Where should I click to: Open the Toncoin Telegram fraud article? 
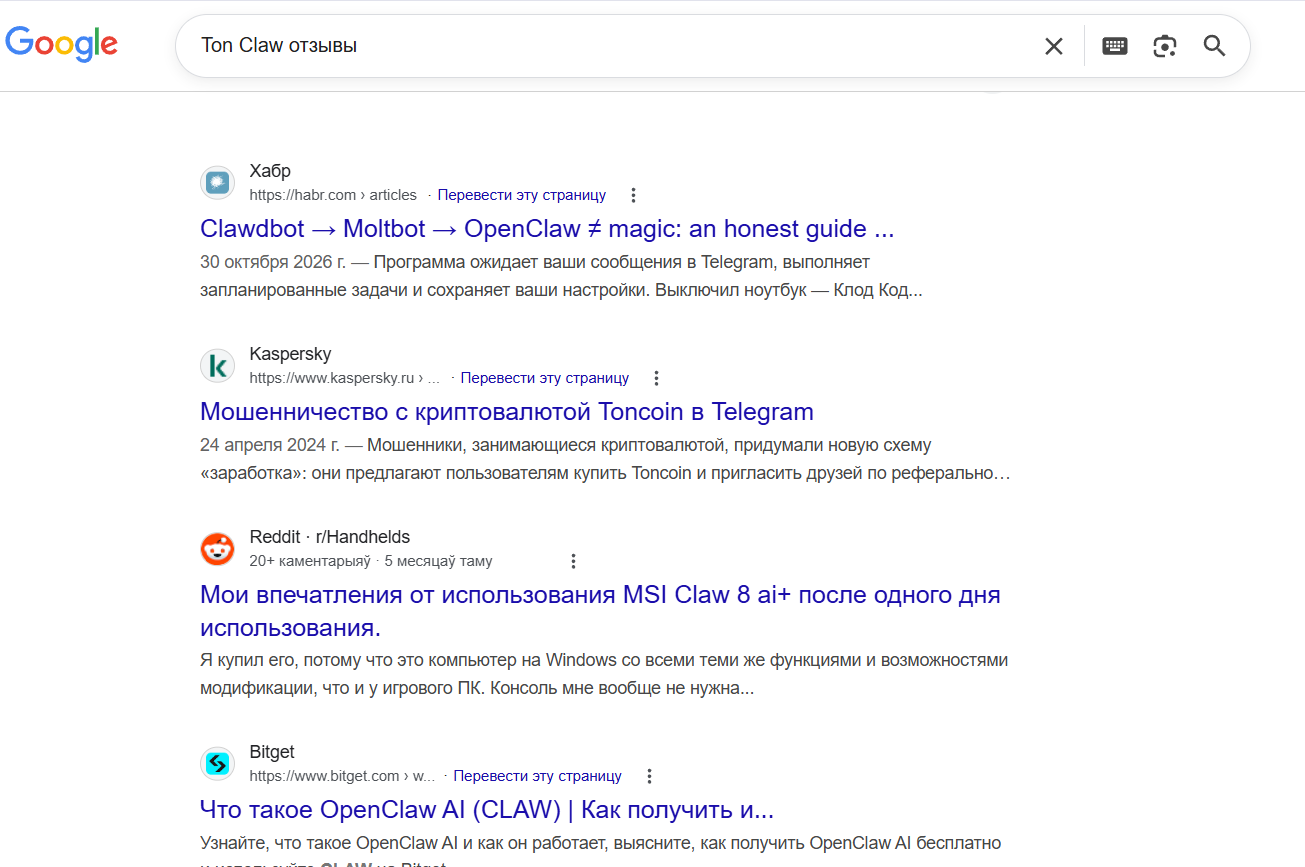pyautogui.click(x=506, y=412)
